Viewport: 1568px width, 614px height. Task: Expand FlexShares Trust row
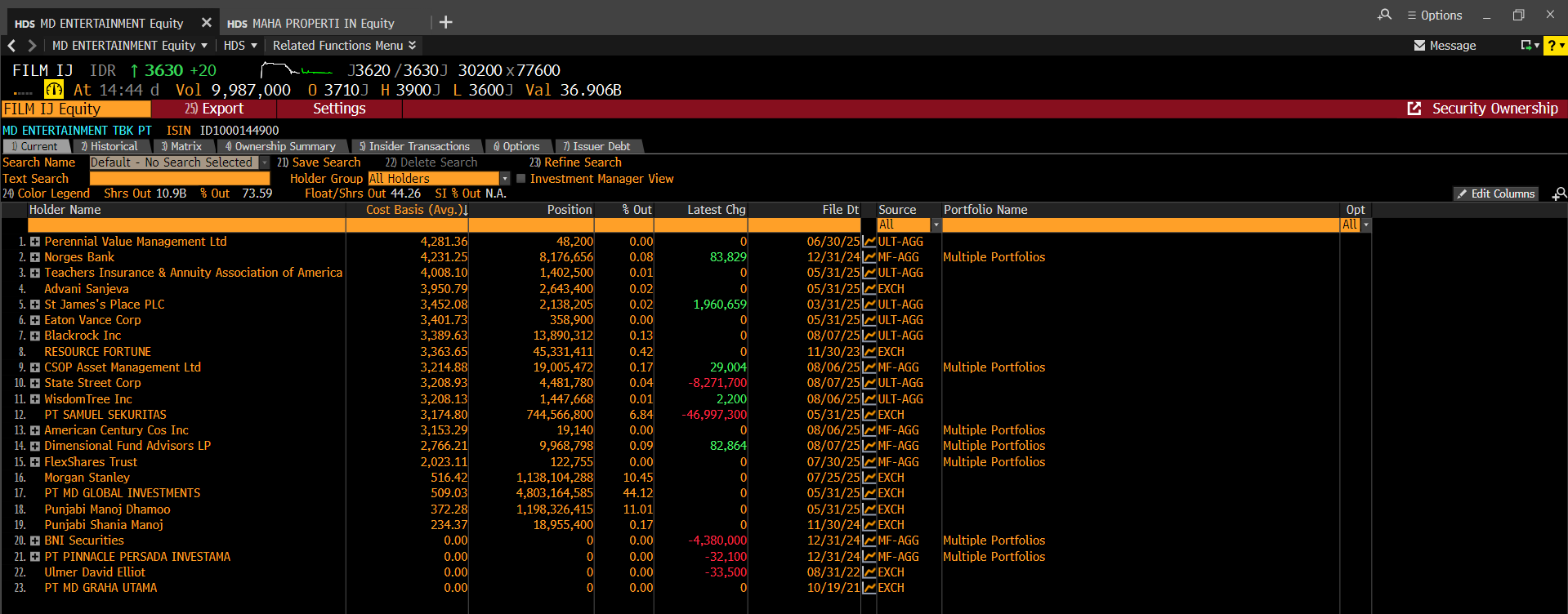(x=35, y=462)
